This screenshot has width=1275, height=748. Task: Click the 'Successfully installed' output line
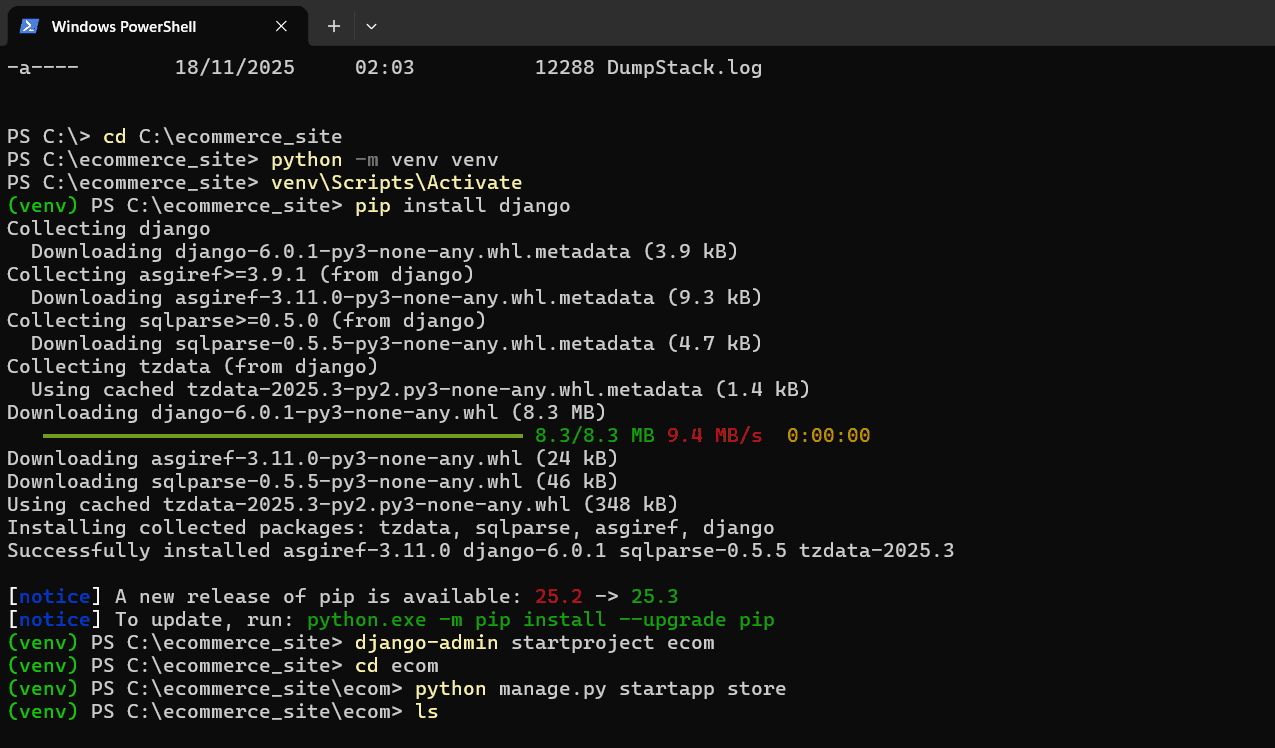click(481, 551)
